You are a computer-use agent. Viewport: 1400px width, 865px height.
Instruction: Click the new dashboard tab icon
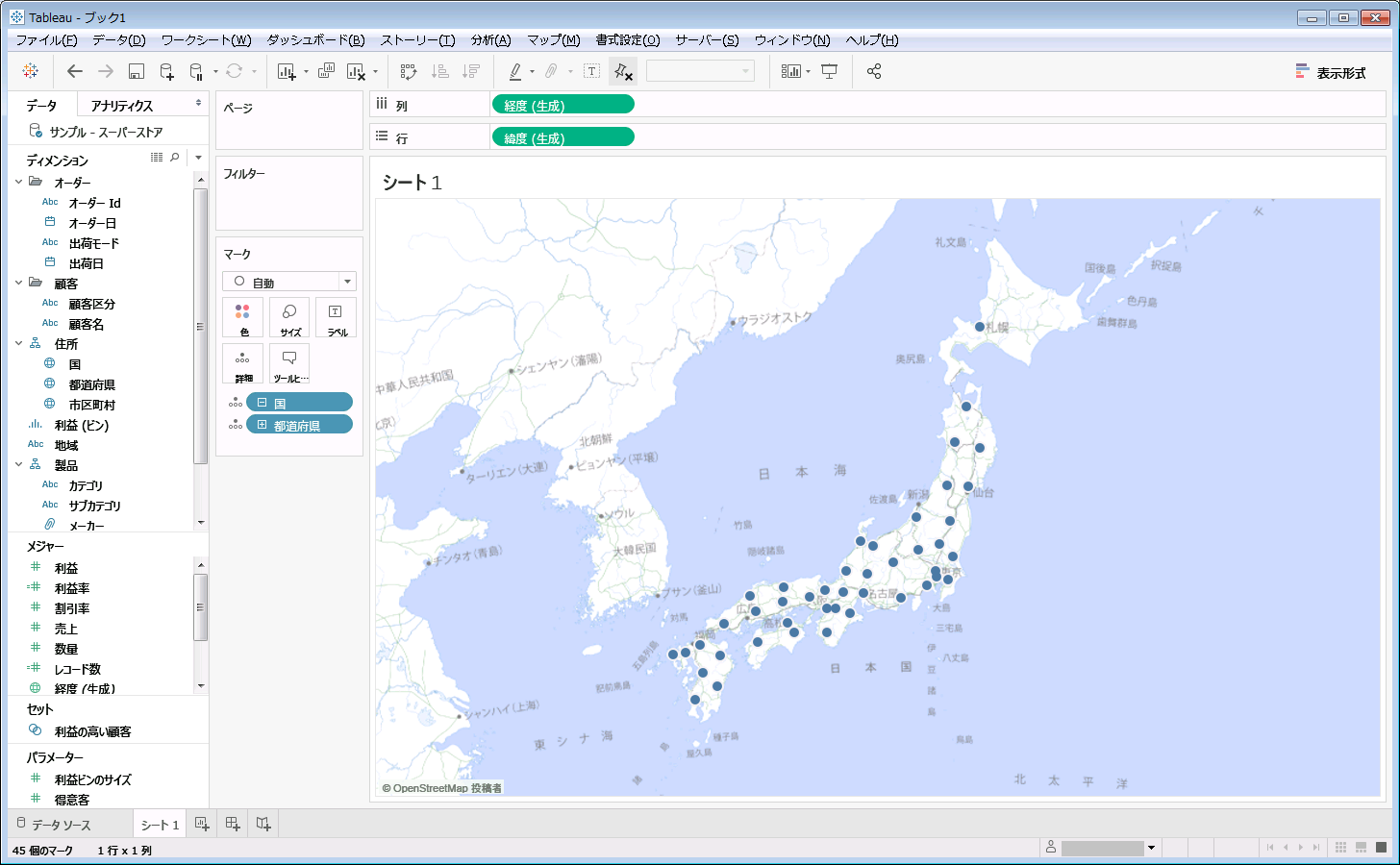coord(233,824)
